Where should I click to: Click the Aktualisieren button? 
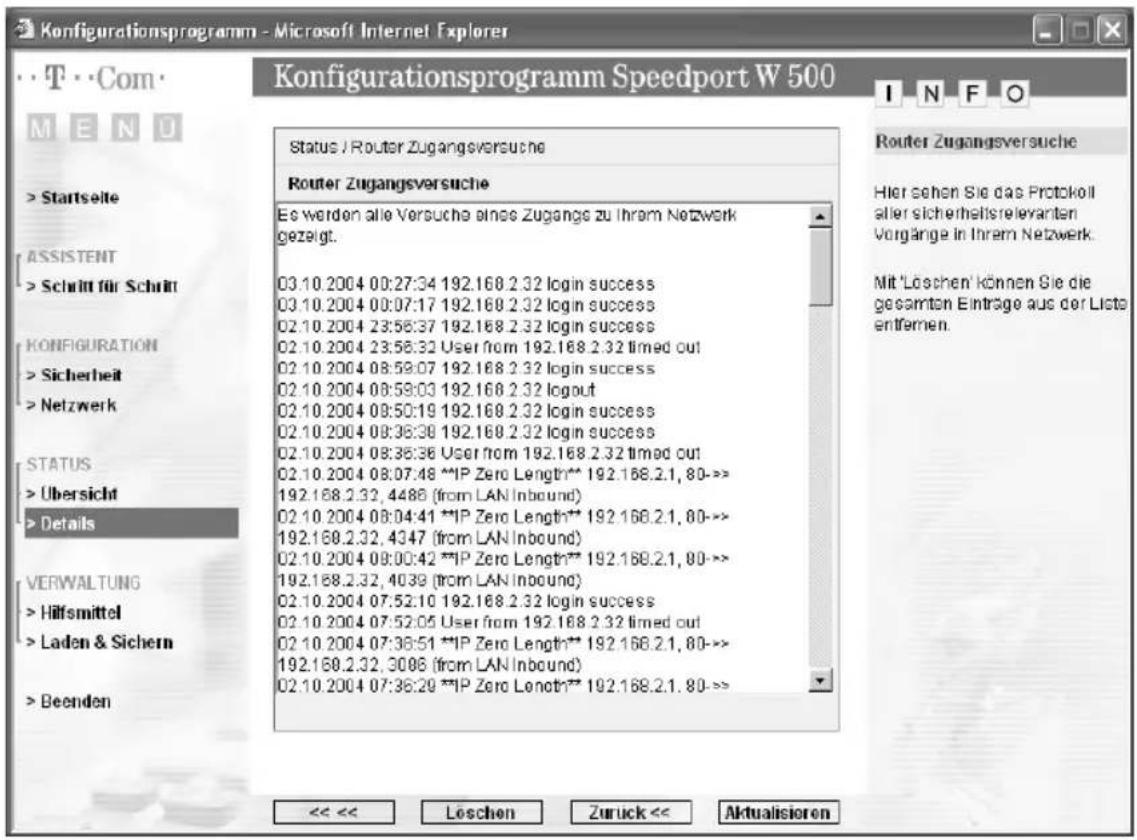pos(778,812)
